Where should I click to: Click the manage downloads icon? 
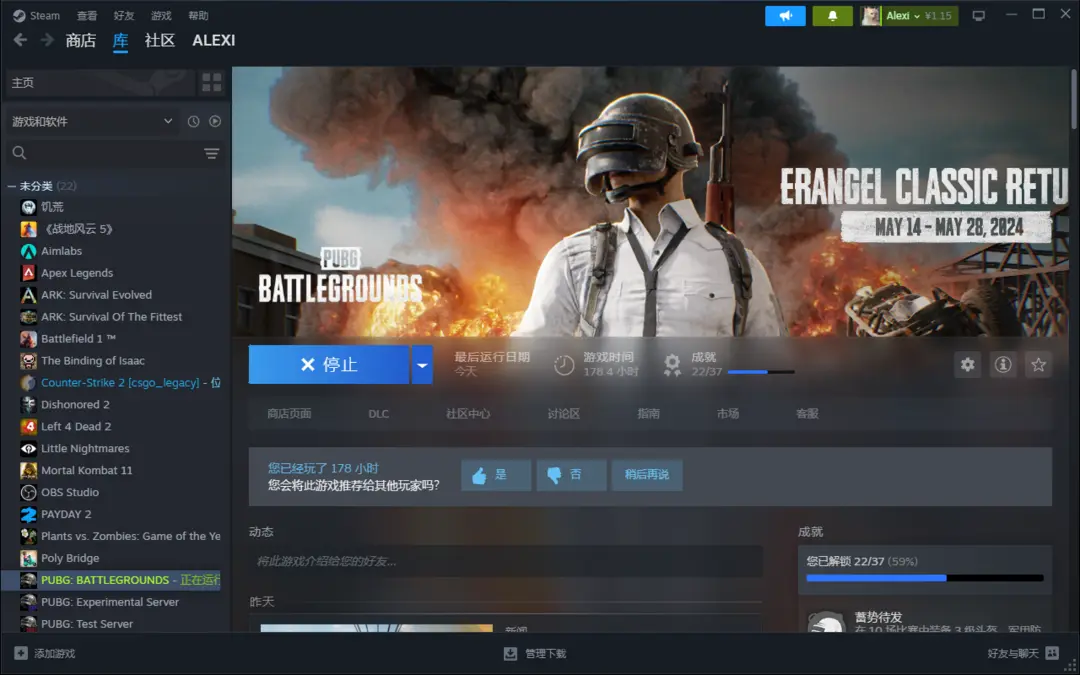(510, 653)
